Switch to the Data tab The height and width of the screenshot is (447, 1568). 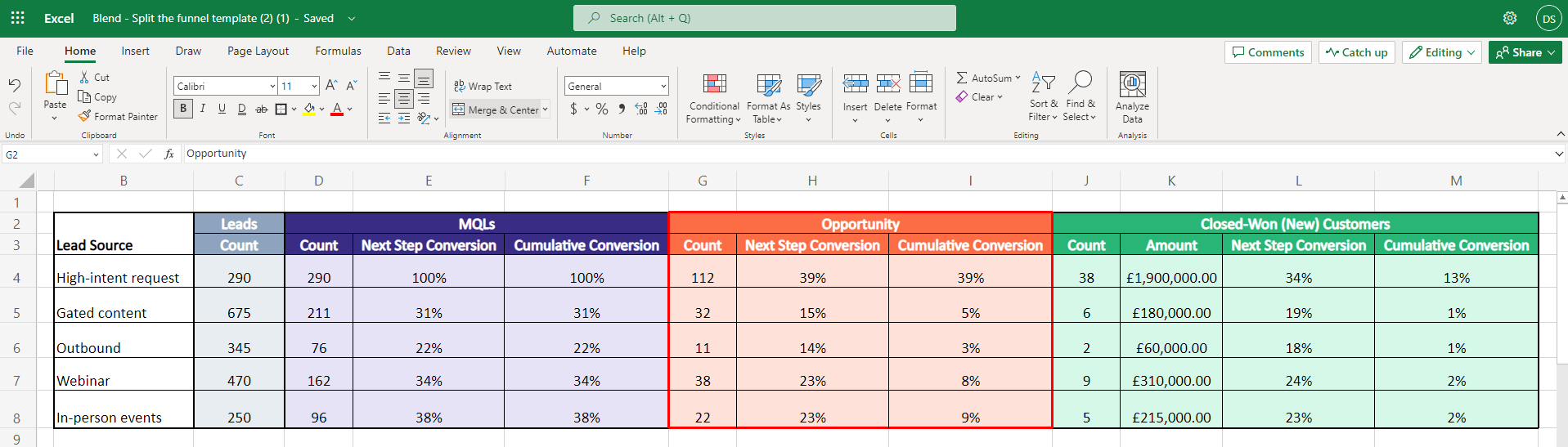[398, 51]
